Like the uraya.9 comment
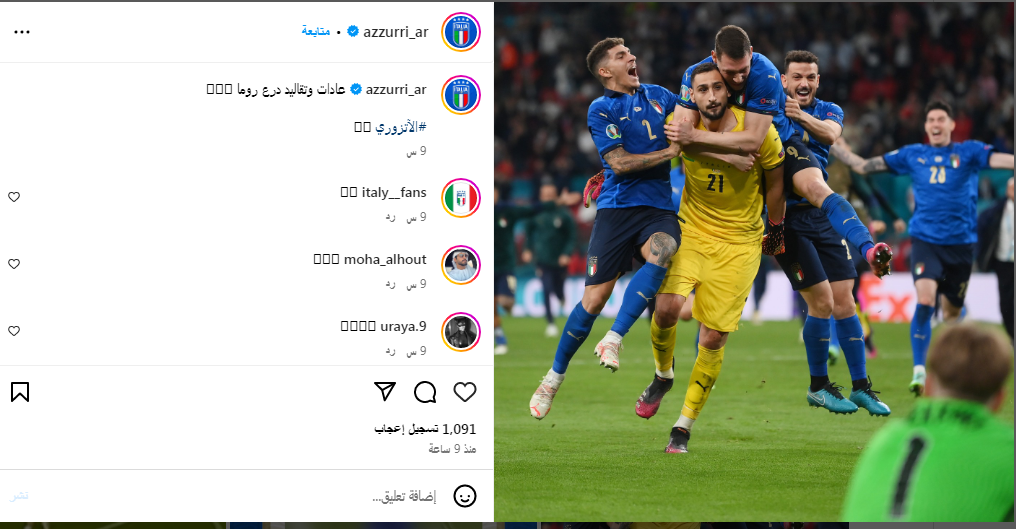 click(14, 331)
